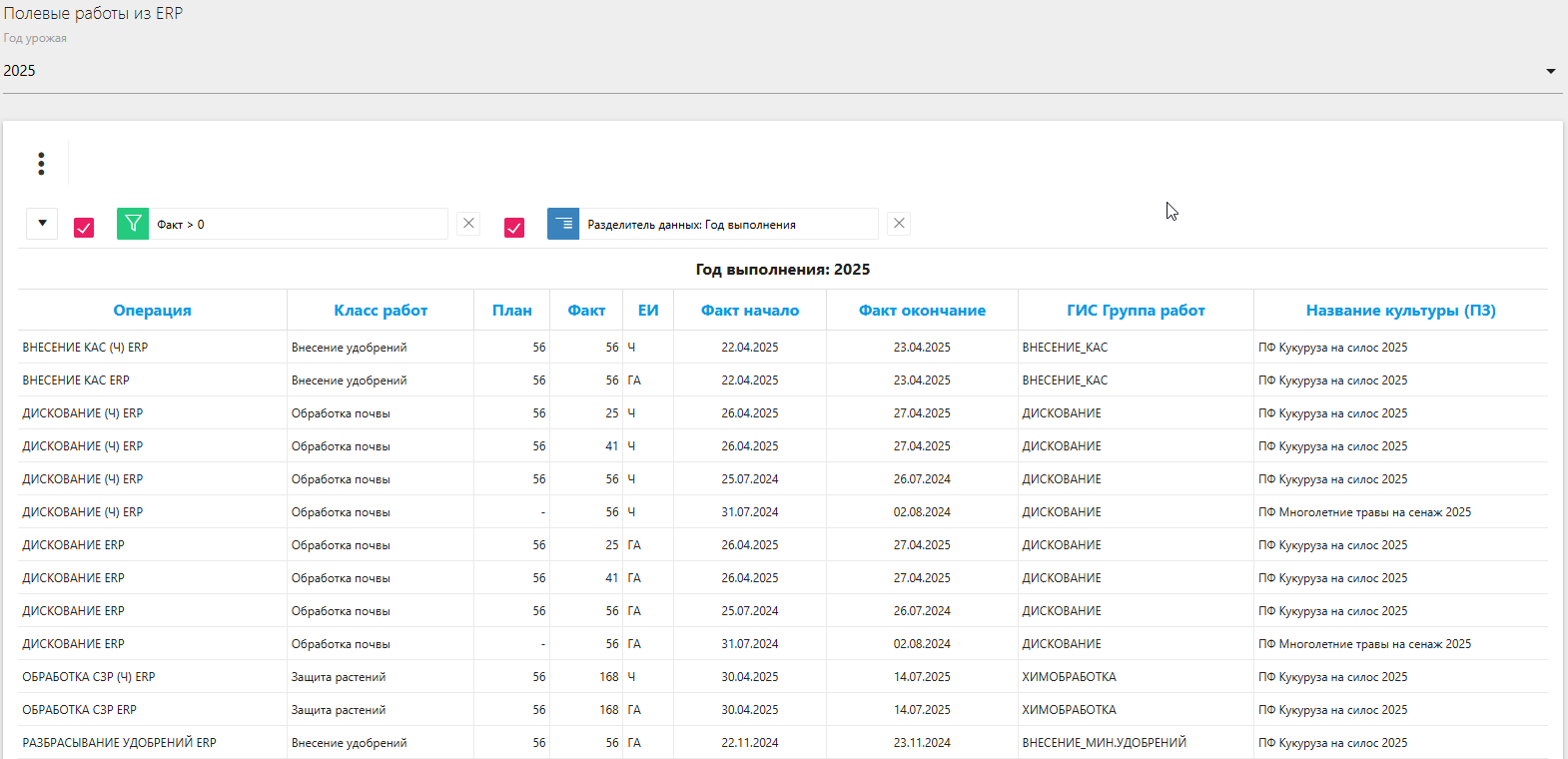Uncheck the data separator checkbox
Screen dimensions: 1568x759
click(514, 228)
